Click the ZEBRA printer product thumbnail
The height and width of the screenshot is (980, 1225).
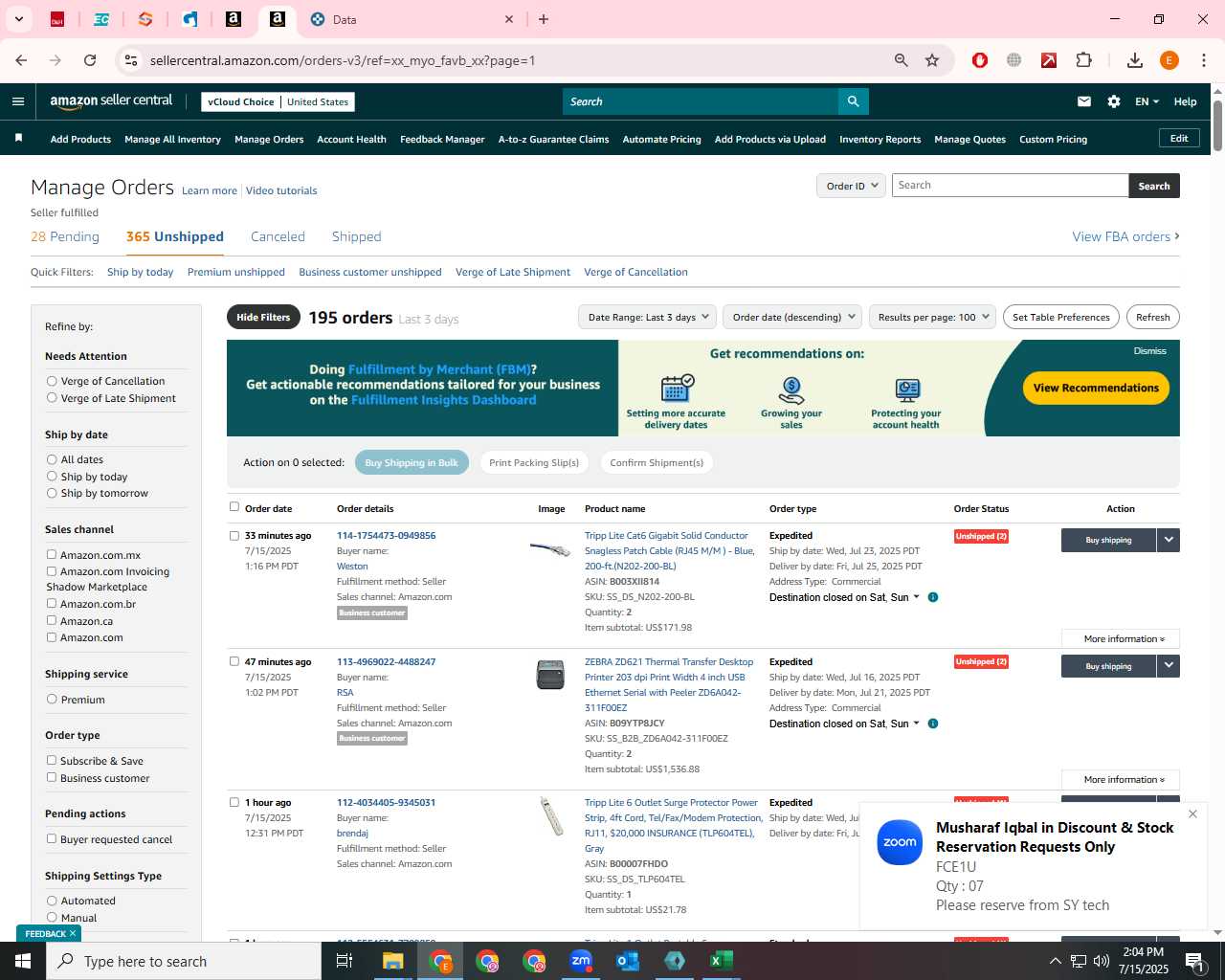coord(550,675)
